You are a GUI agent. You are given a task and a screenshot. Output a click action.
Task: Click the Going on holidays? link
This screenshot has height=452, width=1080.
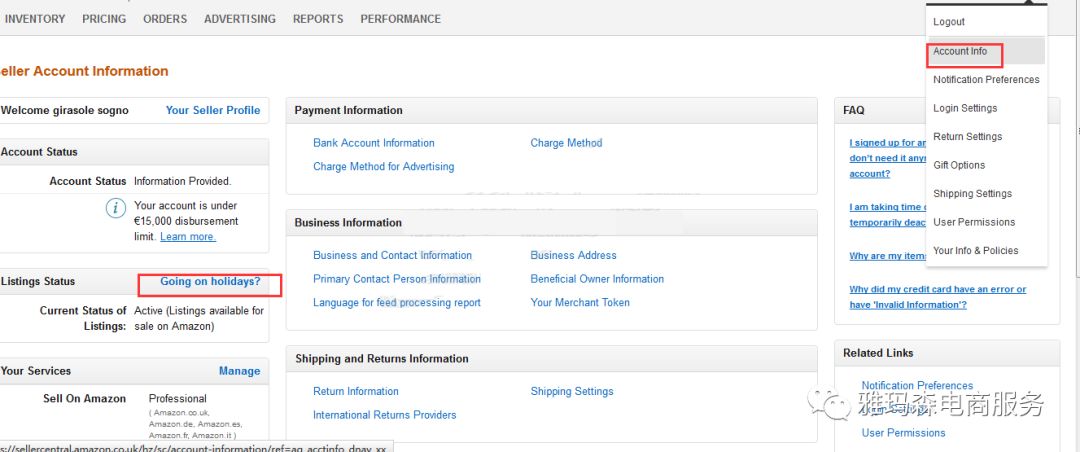pyautogui.click(x=211, y=282)
